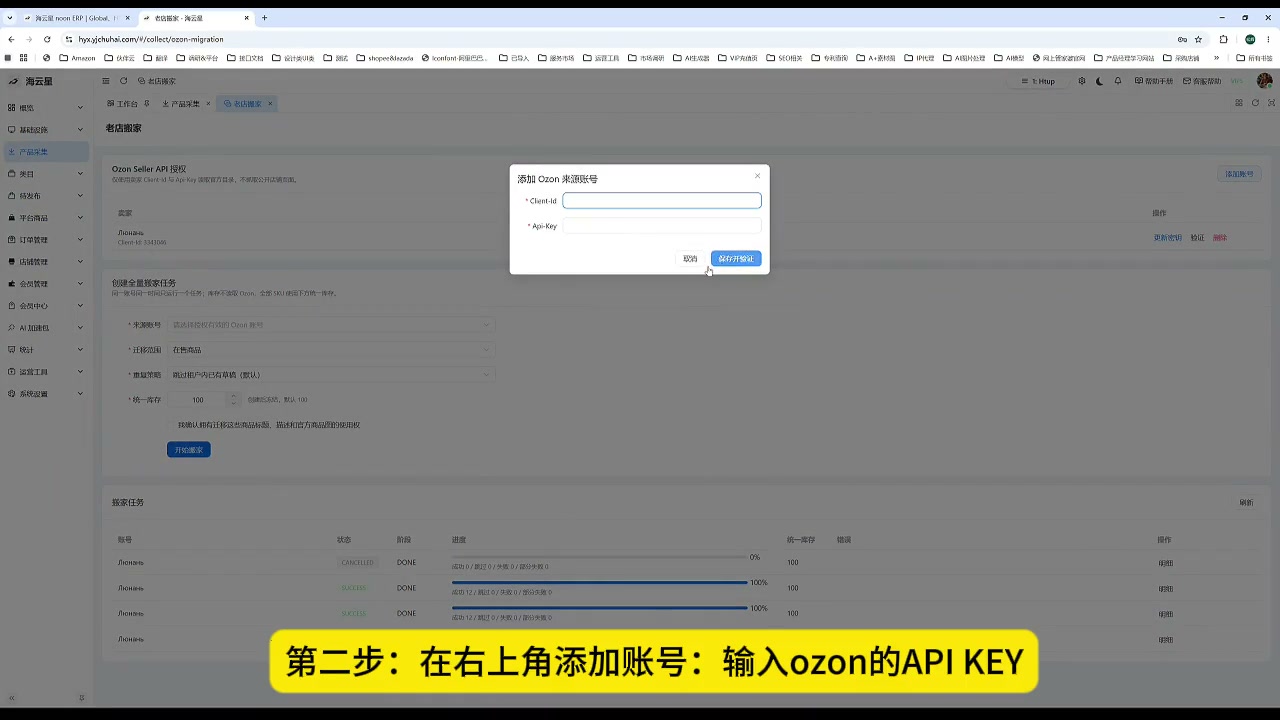The width and height of the screenshot is (1280, 720).
Task: Click the progress bar of the CANCELLED task
Action: pyautogui.click(x=599, y=557)
